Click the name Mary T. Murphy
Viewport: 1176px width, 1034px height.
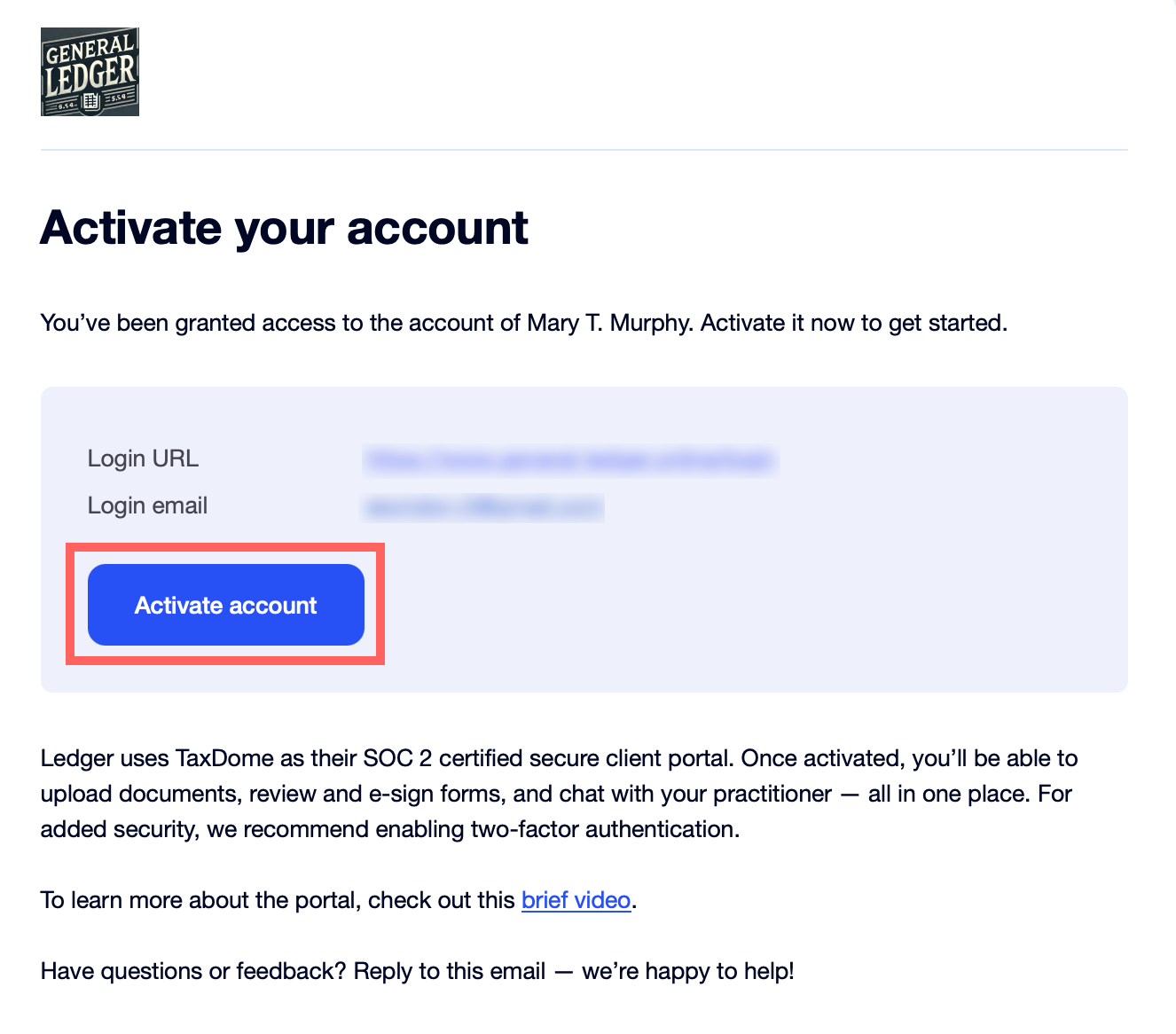(608, 323)
